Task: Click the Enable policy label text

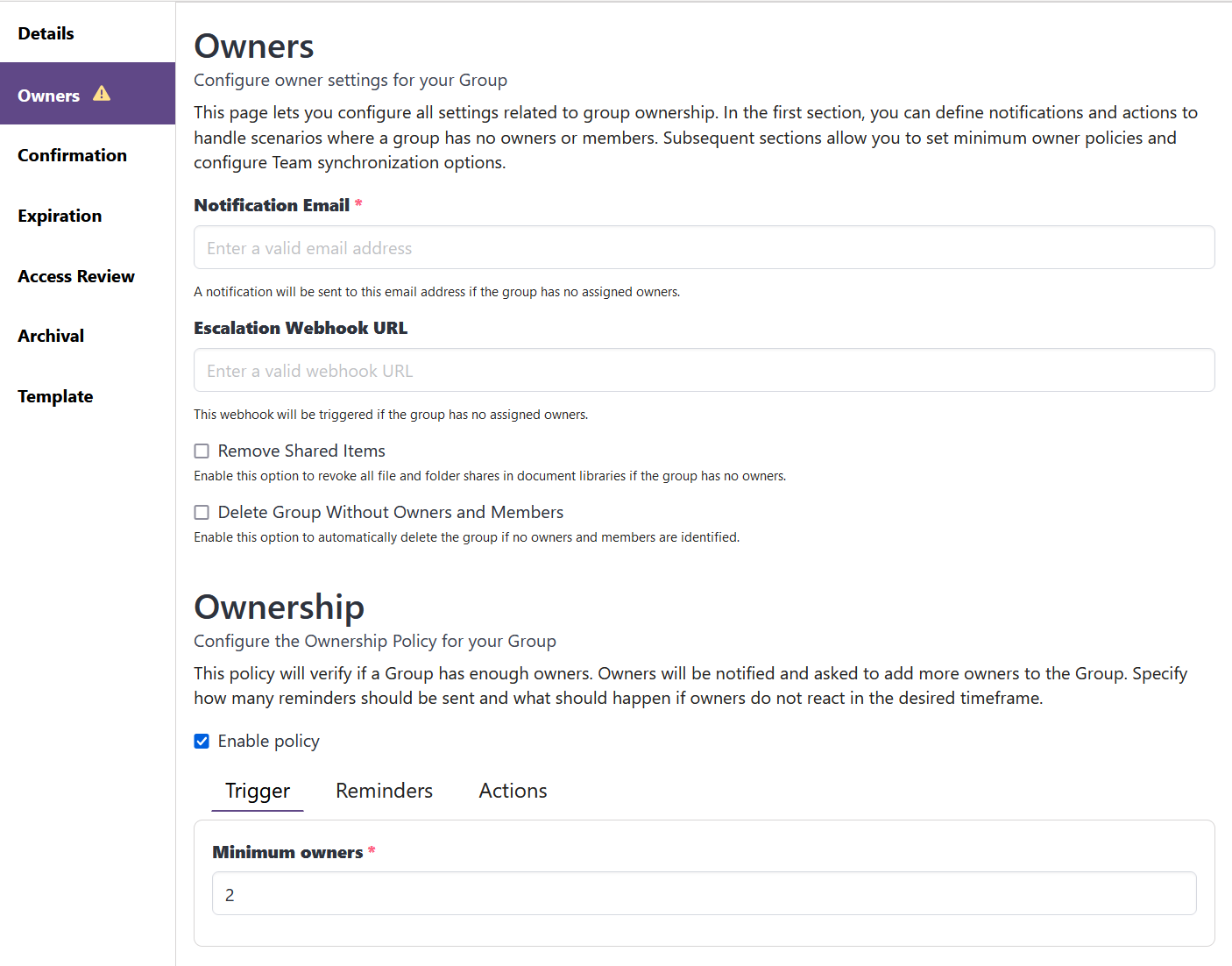Action: tap(268, 742)
